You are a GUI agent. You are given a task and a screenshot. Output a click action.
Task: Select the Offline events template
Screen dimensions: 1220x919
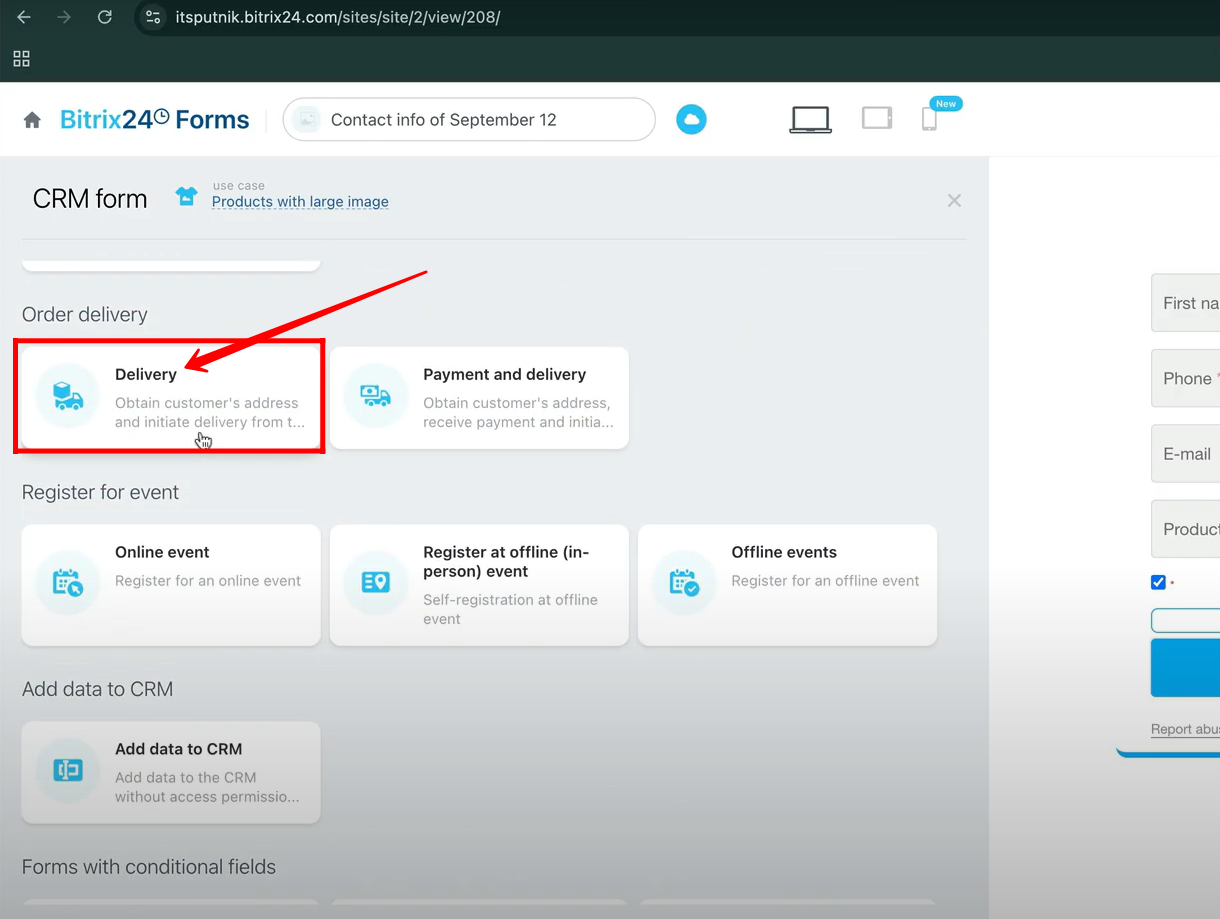coord(787,585)
